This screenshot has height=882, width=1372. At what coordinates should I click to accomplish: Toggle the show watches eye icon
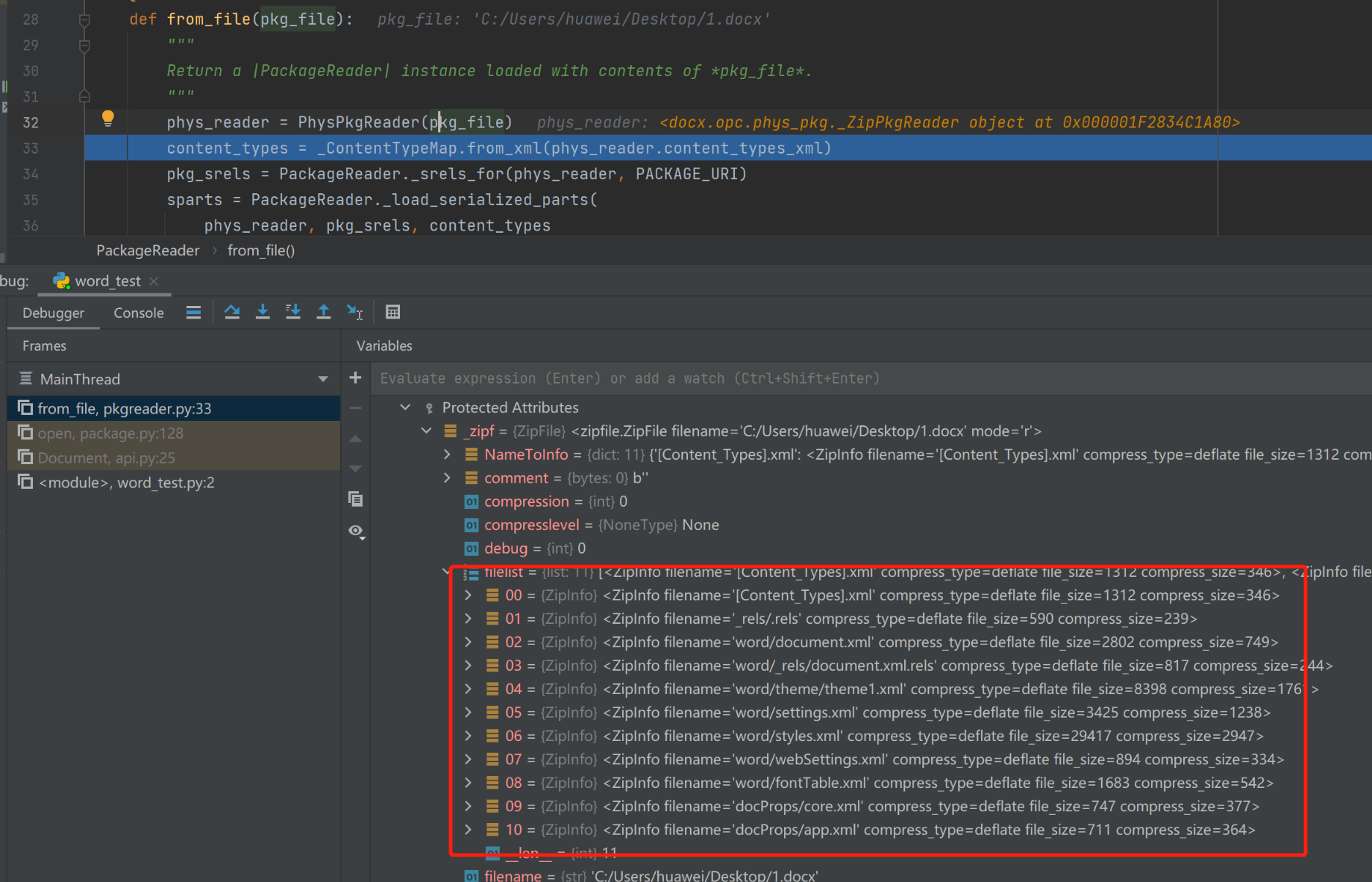click(x=356, y=531)
